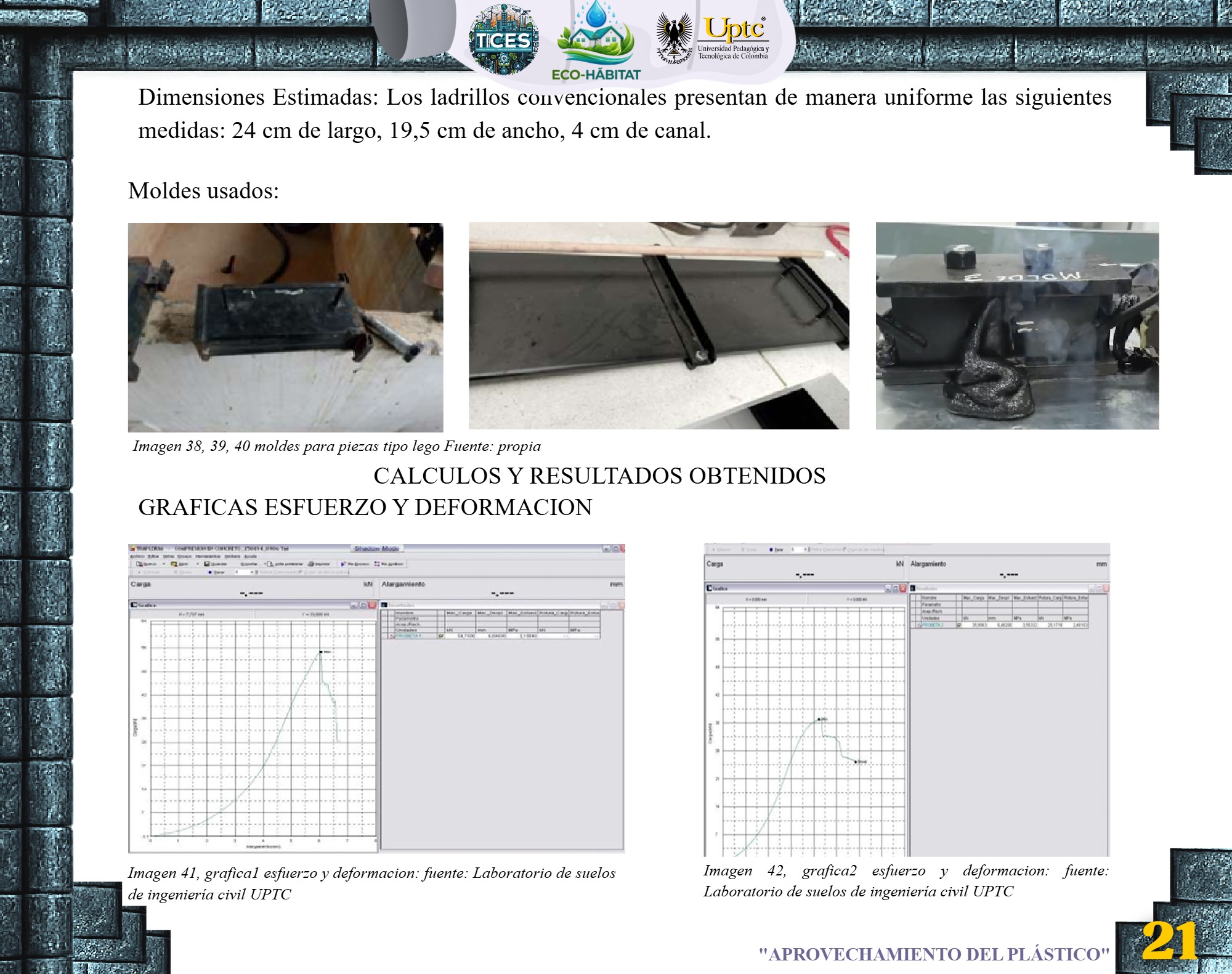
Task: Open the smoking mold photo with melted plastic
Action: (x=1017, y=326)
